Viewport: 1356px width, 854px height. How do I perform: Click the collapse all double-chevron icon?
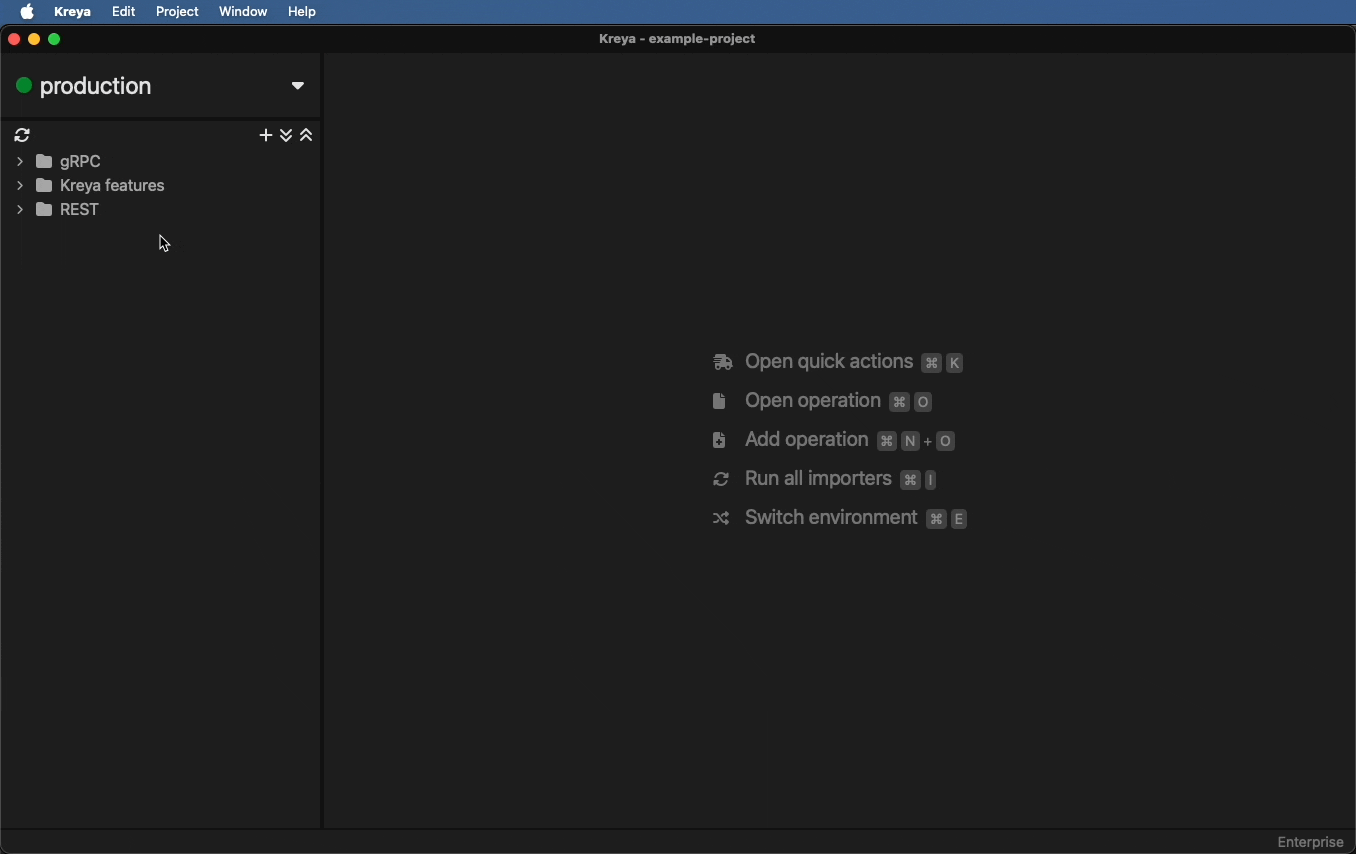click(308, 136)
